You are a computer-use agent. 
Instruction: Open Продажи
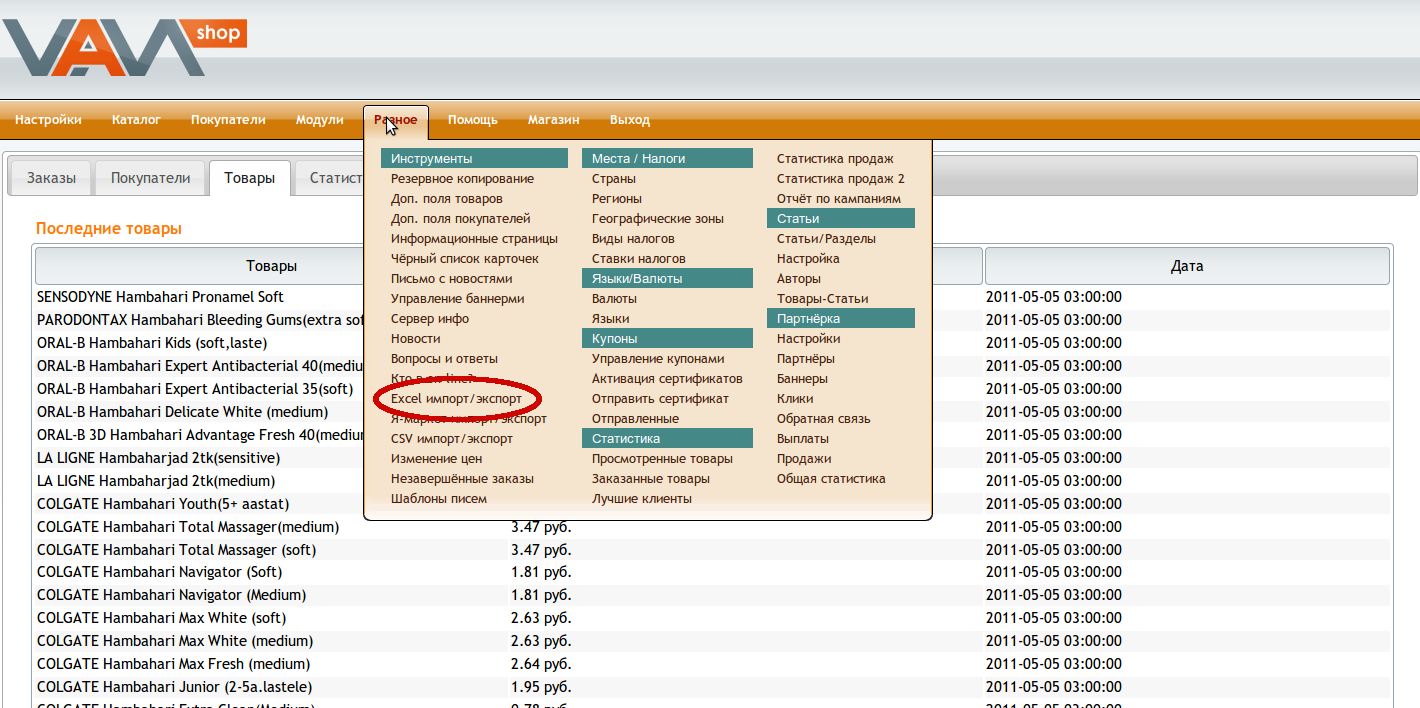(x=804, y=459)
